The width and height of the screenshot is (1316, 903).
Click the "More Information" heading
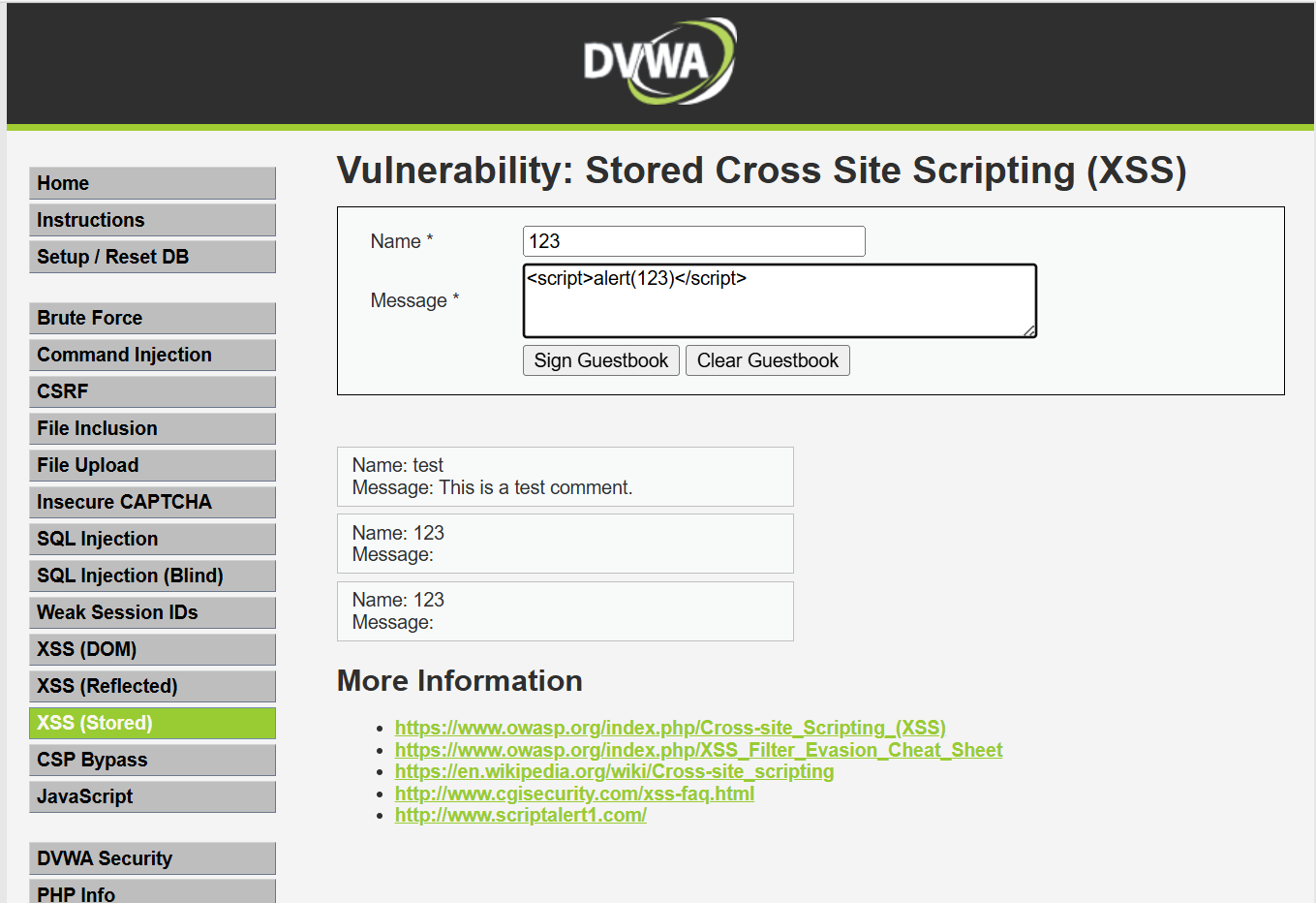459,681
